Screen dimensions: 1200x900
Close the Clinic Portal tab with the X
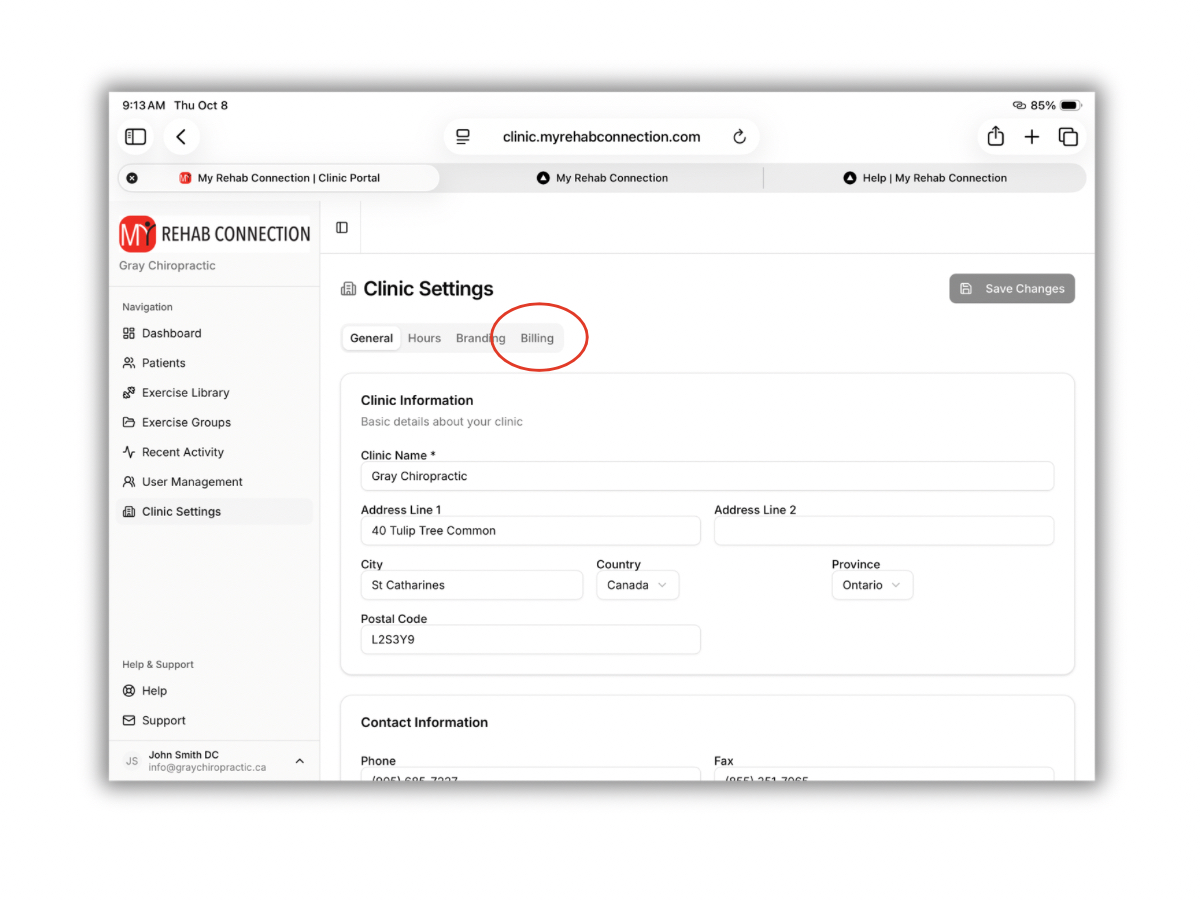tap(132, 178)
